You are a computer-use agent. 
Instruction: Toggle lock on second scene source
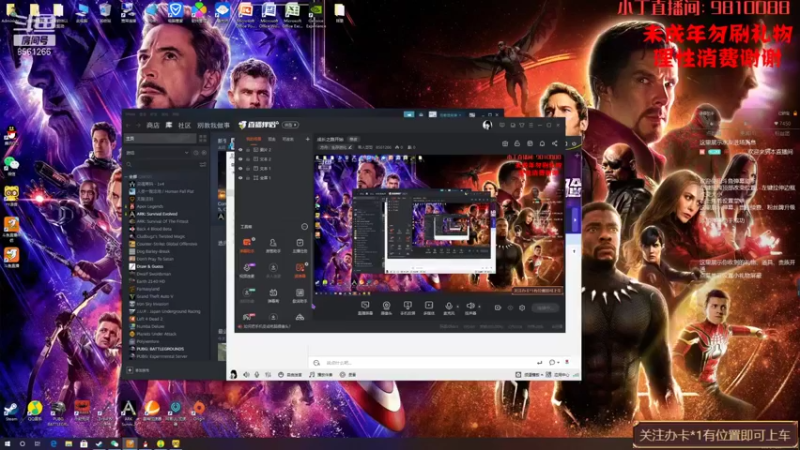[x=248, y=159]
